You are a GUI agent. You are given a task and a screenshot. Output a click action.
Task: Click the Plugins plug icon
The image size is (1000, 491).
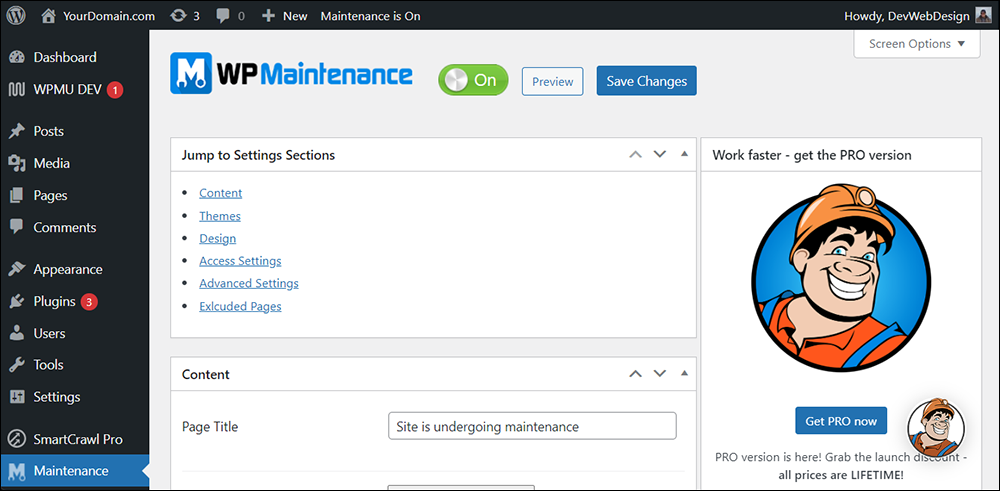(x=17, y=301)
